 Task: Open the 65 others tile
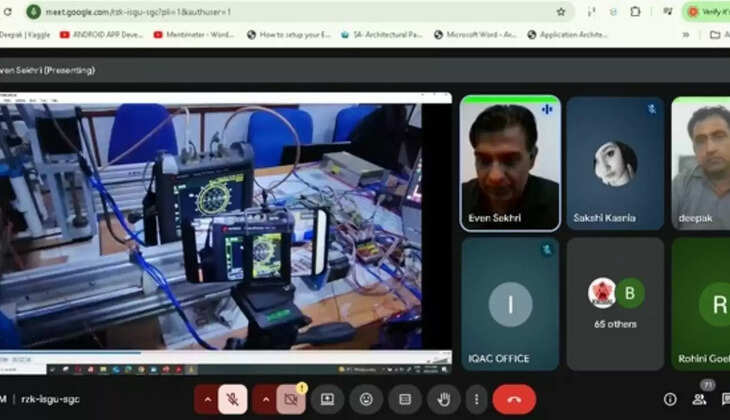(615, 304)
